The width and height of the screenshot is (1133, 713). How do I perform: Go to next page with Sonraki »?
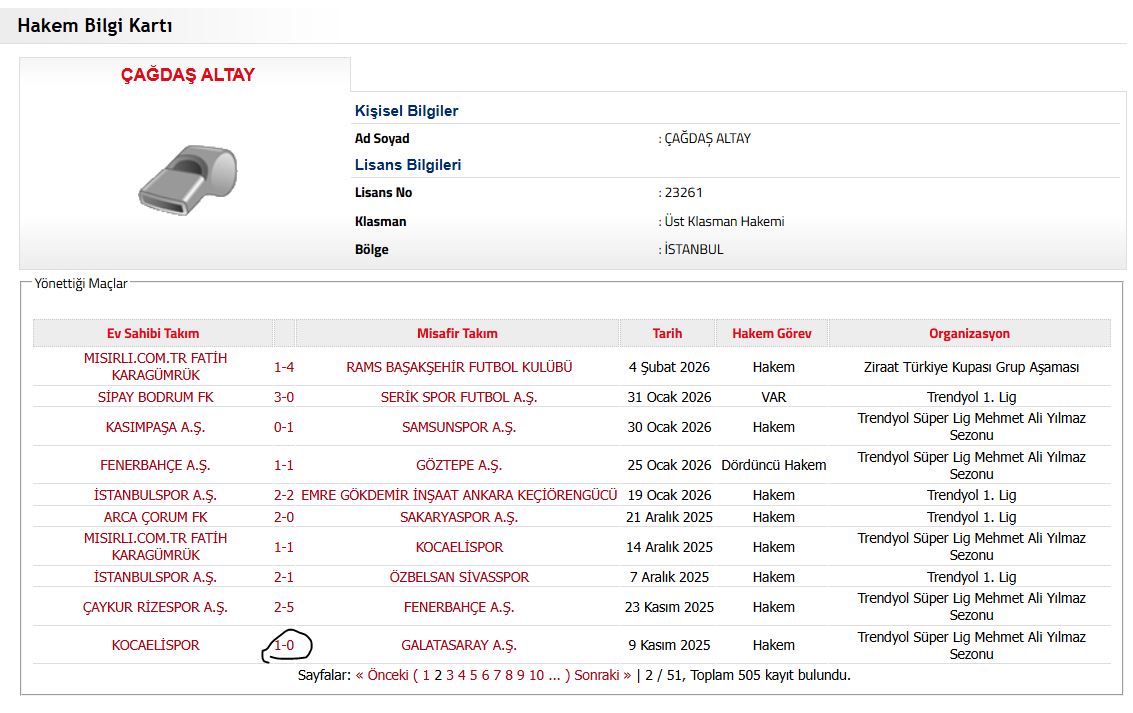point(603,675)
